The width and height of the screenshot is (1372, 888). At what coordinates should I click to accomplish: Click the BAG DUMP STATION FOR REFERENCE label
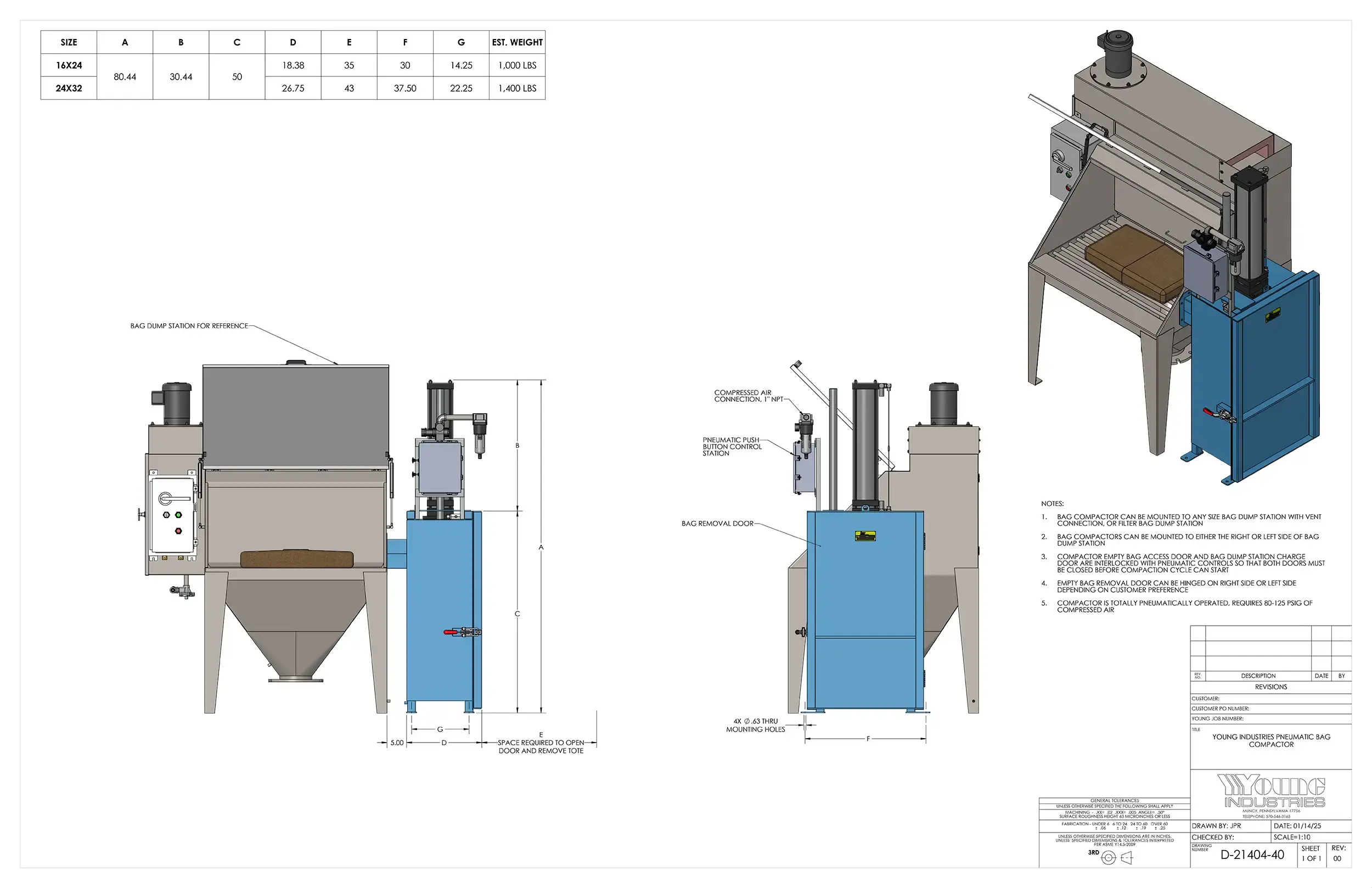(189, 326)
